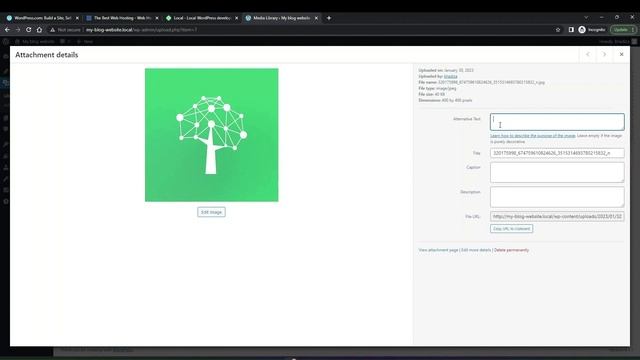This screenshot has width=640, height=360.
Task: Focus the Alternative Text field
Action: [x=557, y=122]
